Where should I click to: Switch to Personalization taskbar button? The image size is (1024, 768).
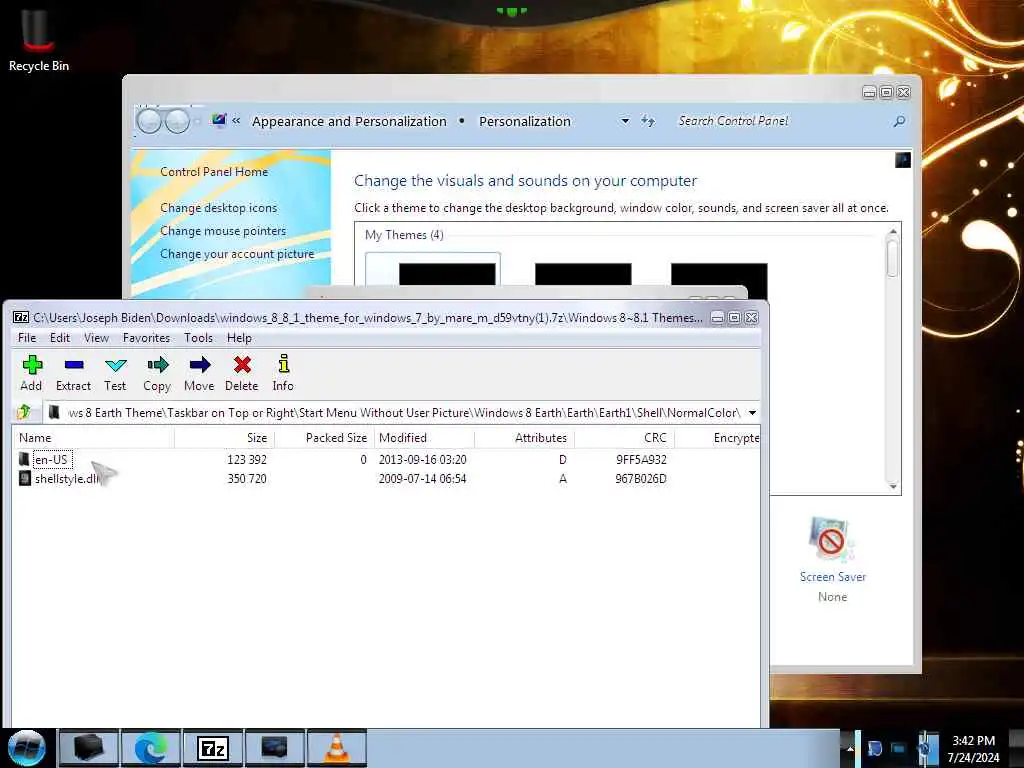[x=274, y=748]
